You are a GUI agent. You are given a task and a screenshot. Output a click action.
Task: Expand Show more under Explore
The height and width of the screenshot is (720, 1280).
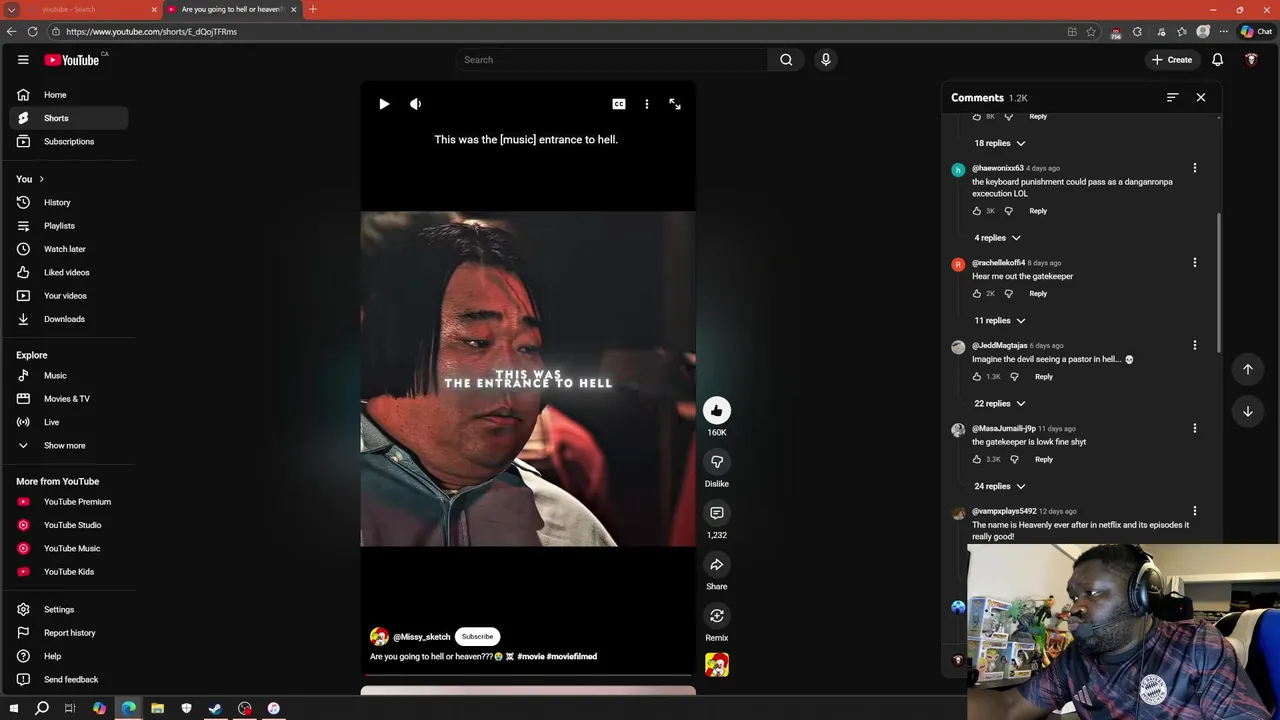click(69, 446)
